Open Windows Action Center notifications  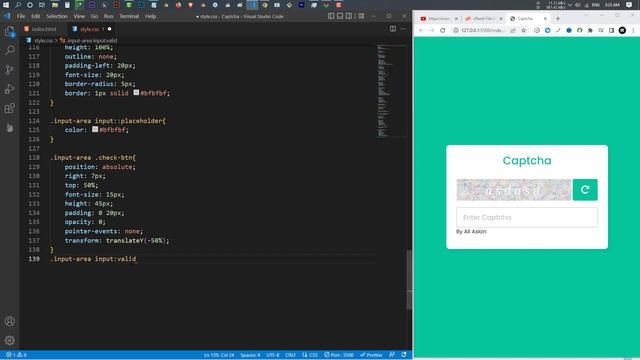pos(629,5)
